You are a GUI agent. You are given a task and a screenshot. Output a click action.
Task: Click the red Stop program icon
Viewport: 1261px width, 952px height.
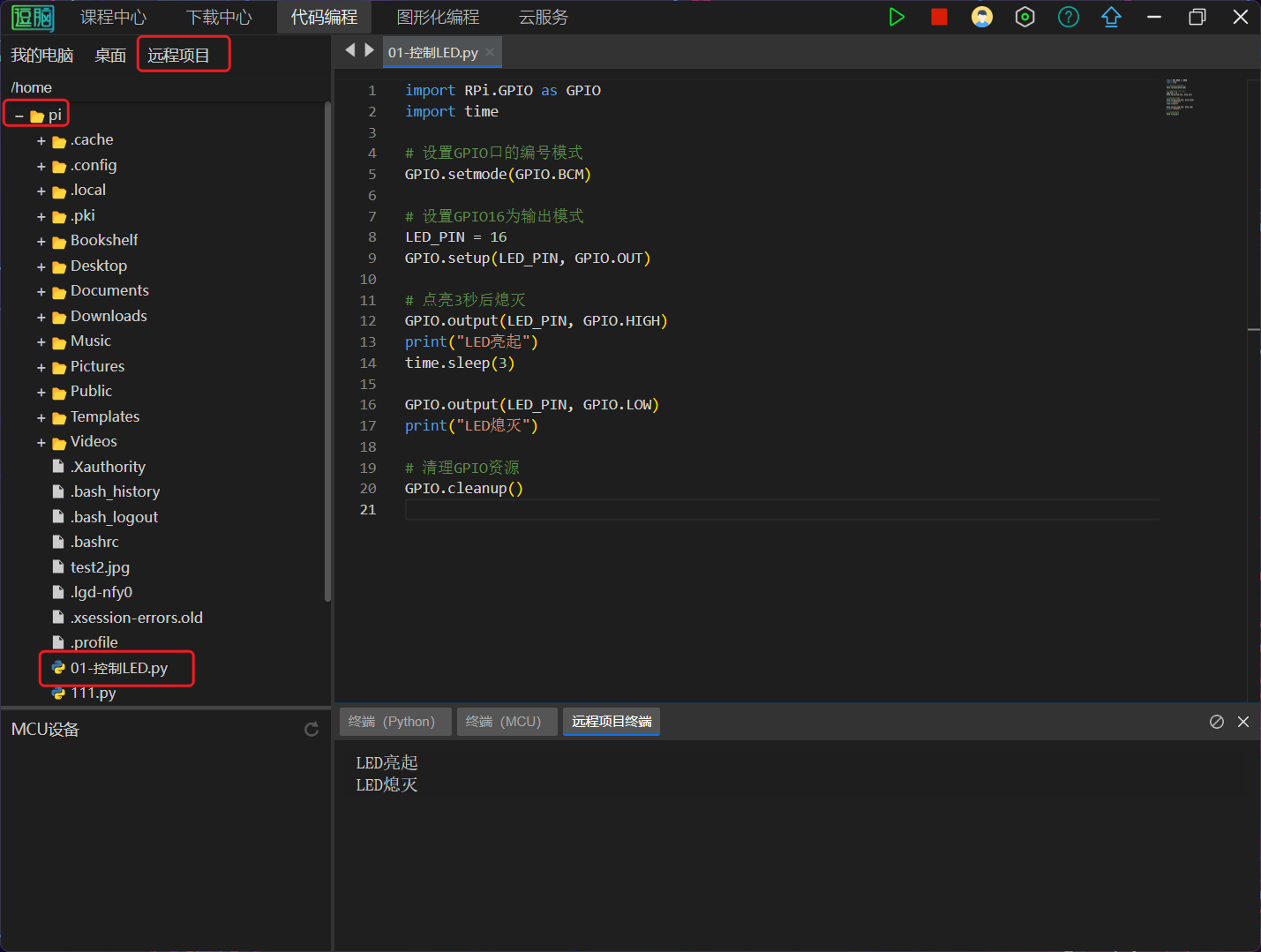[x=939, y=17]
